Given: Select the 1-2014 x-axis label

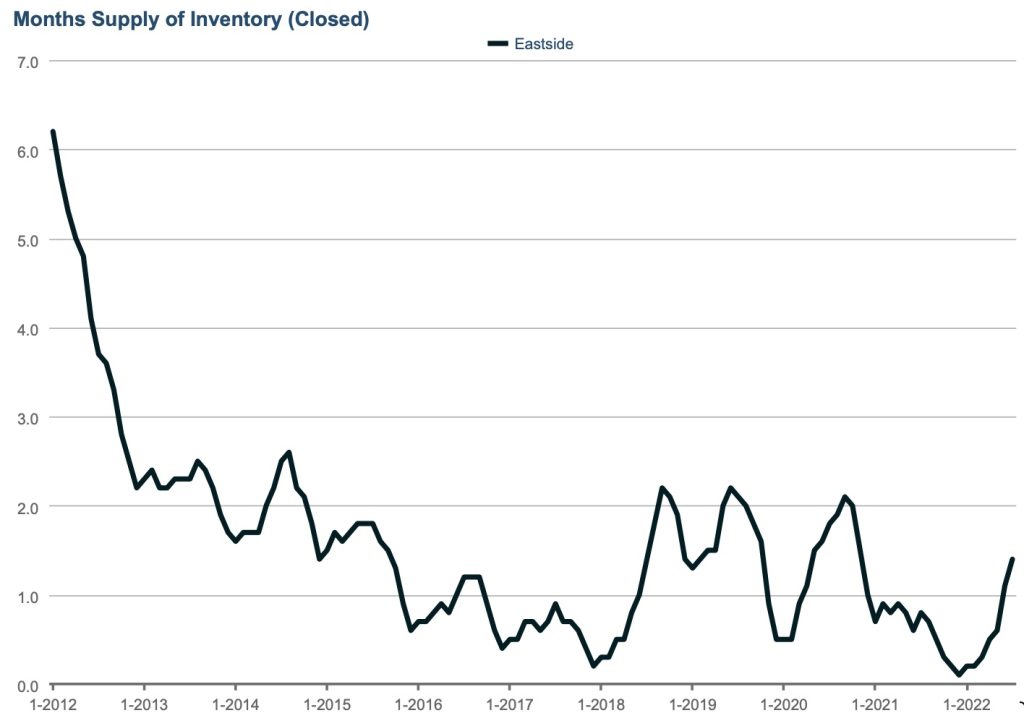Looking at the screenshot, I should [x=234, y=702].
